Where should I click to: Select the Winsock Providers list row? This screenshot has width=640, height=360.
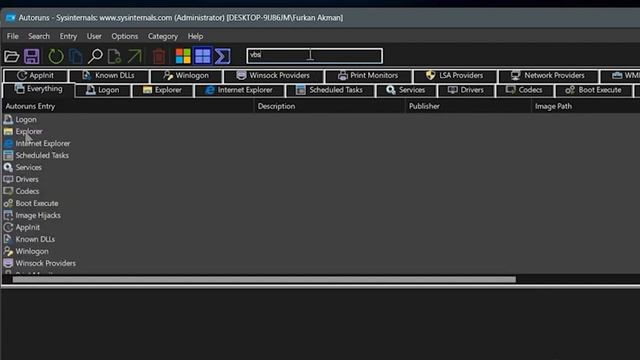(45, 263)
